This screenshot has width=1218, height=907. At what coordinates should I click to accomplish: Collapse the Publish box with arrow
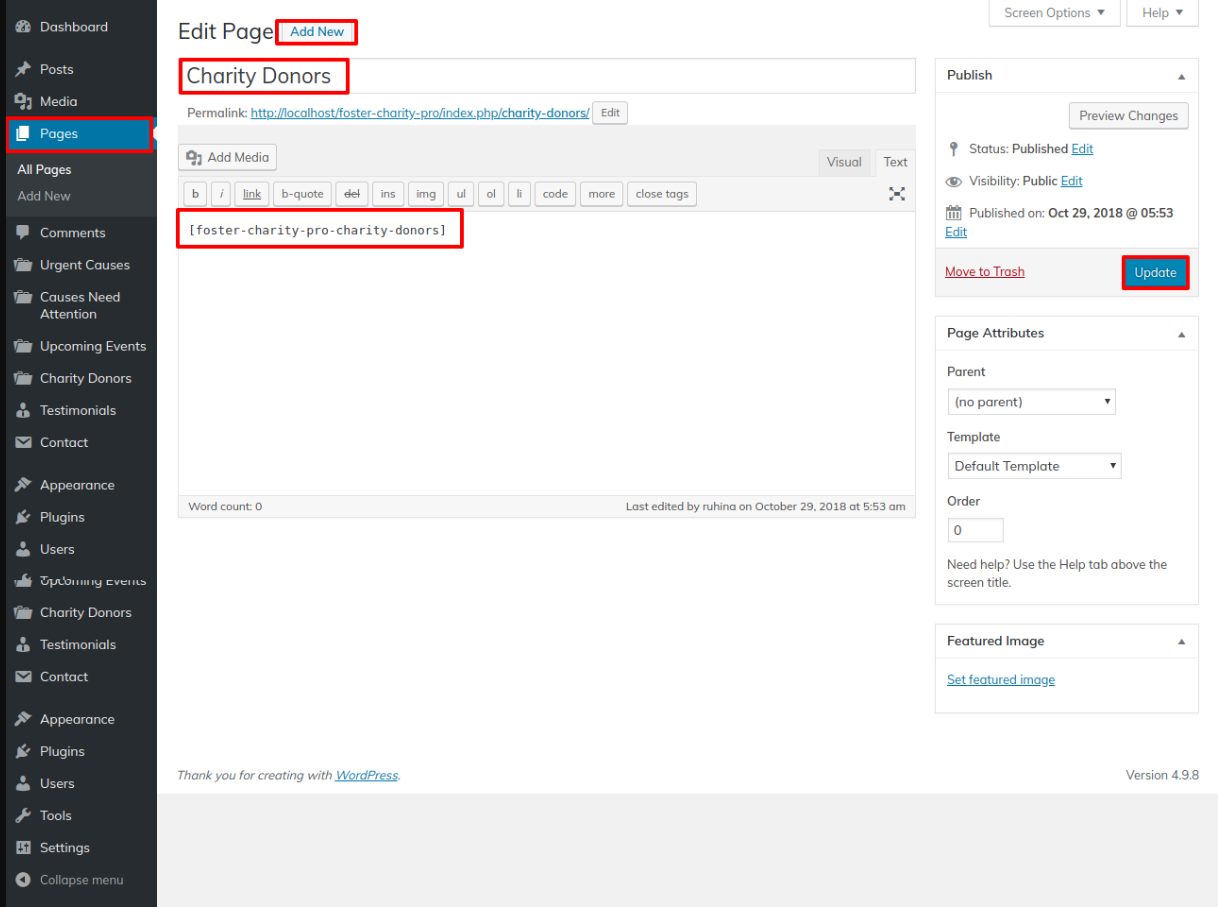[1181, 76]
